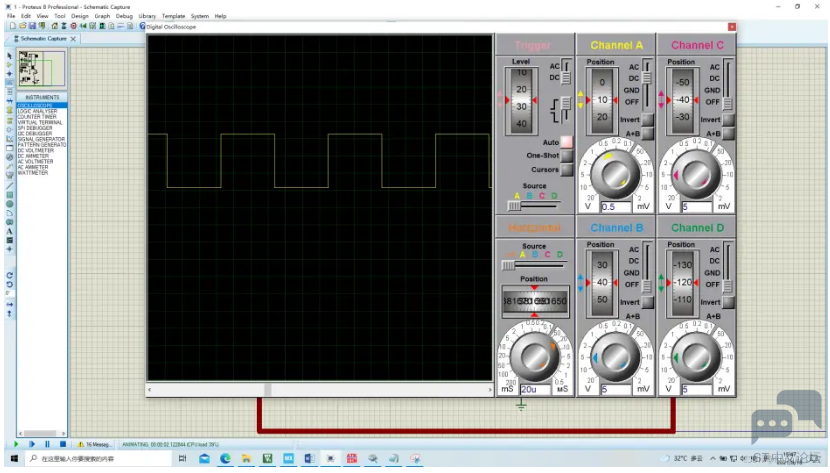Select the text script 'A' tool
The image size is (830, 473).
(x=9, y=231)
